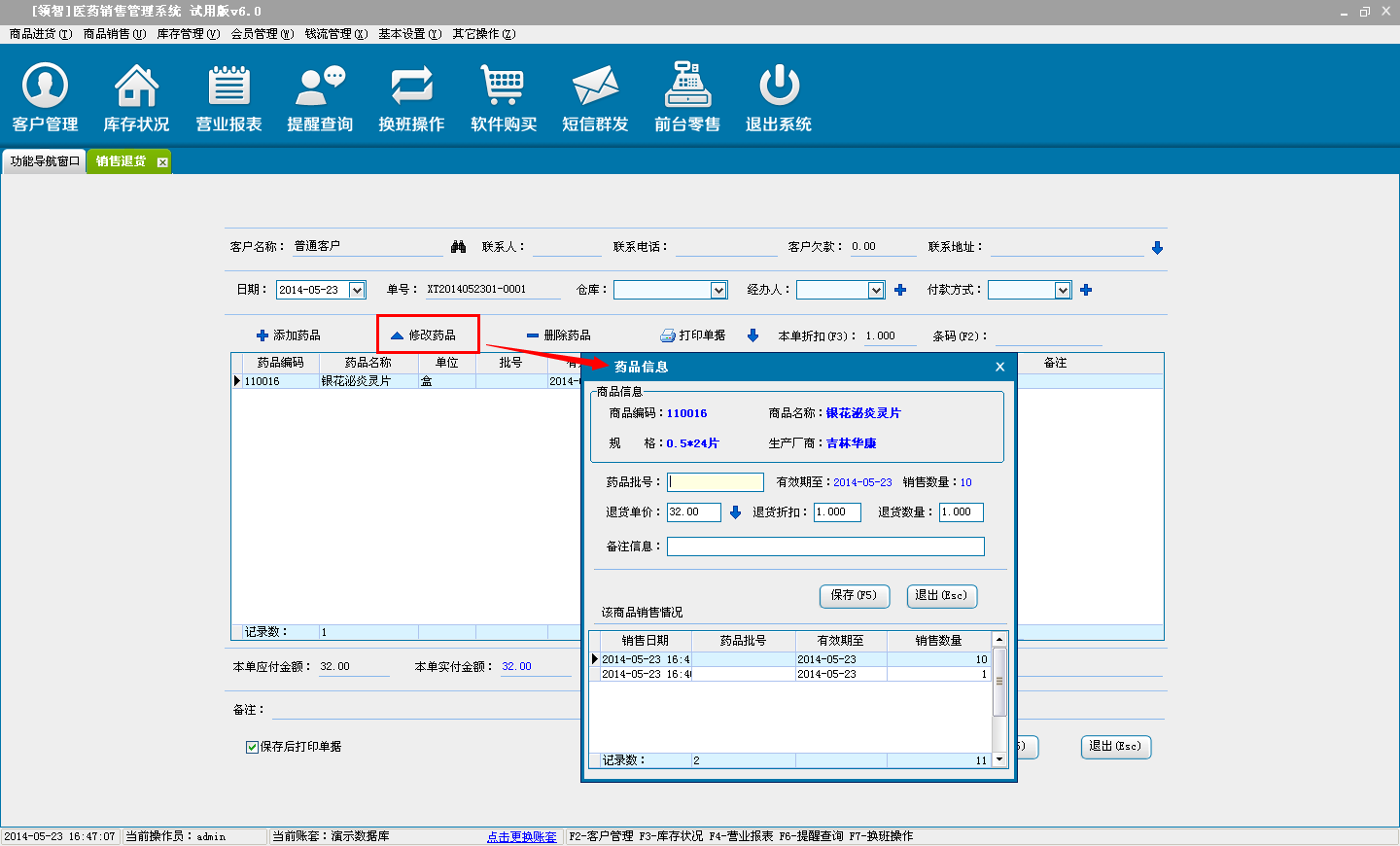Viewport: 1400px width, 846px height.
Task: Open the 库存管理 menu
Action: [x=188, y=34]
